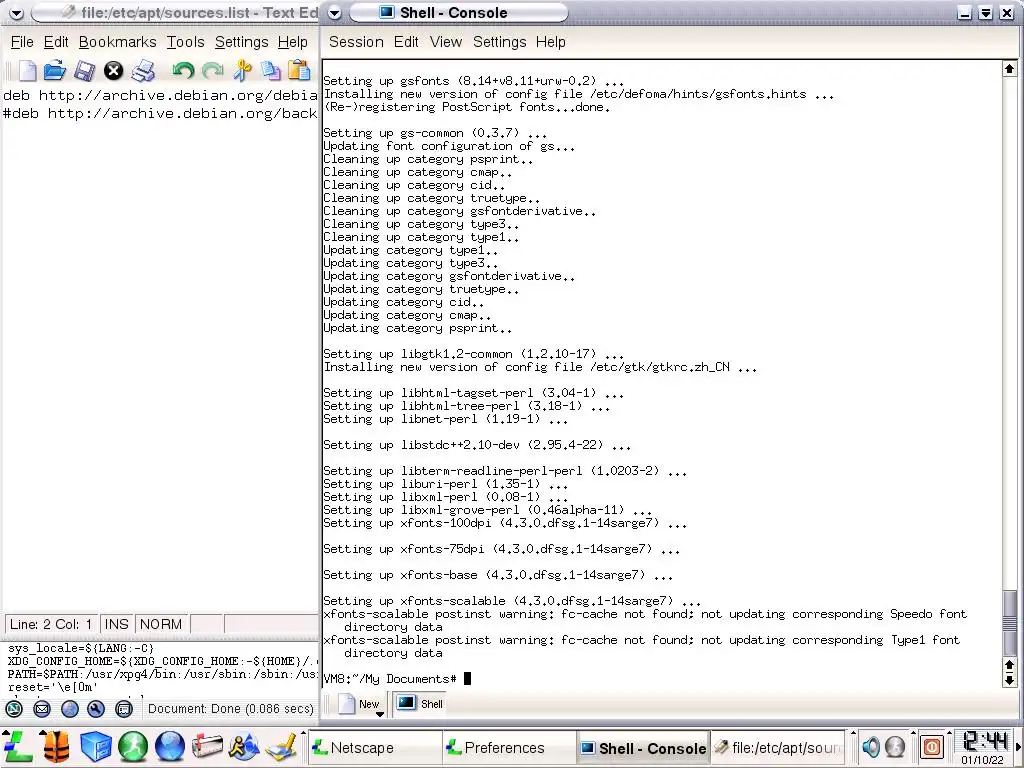Launch the AIM instant messenger icon
The width and height of the screenshot is (1024, 768).
244,746
